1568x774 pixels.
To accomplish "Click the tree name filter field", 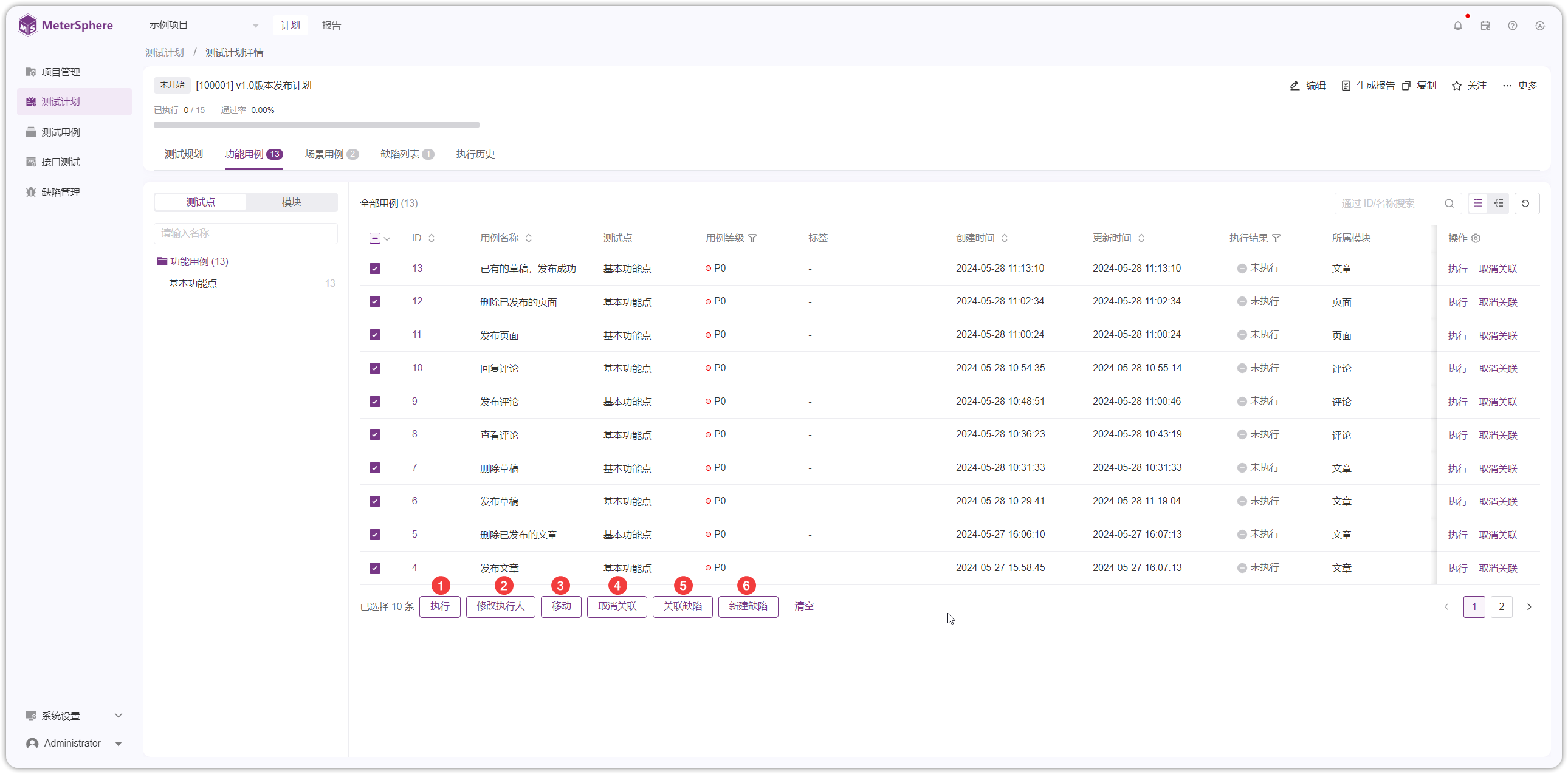I will click(x=246, y=233).
